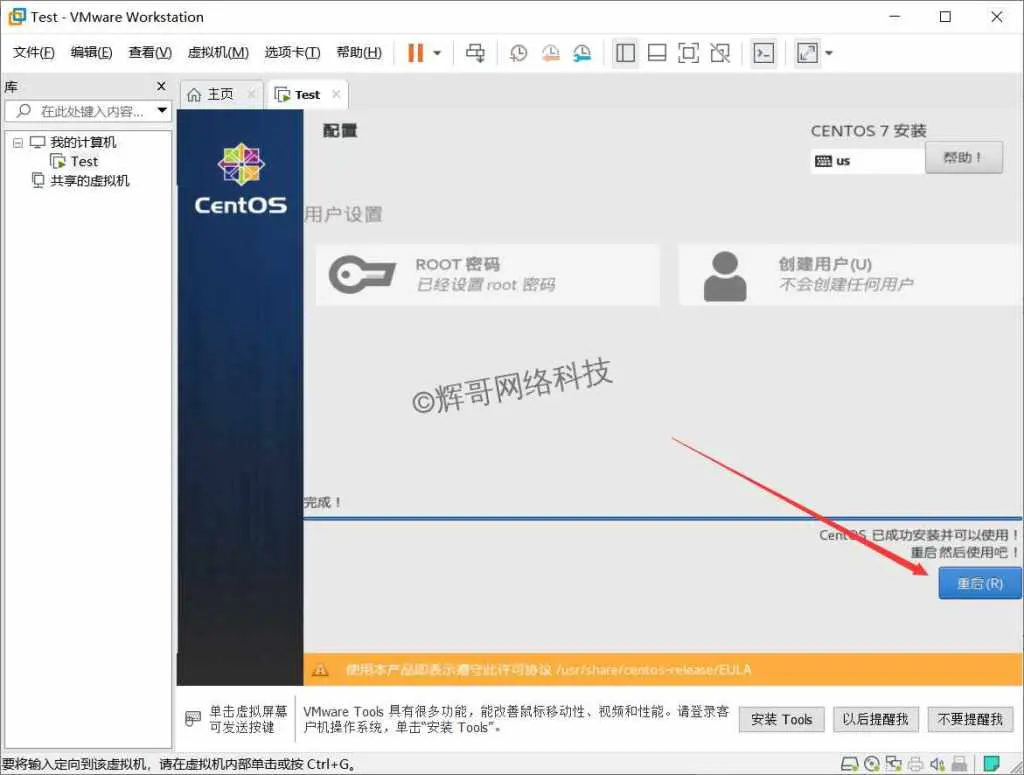
Task: Click the EULA warning triangle icon
Action: point(320,670)
